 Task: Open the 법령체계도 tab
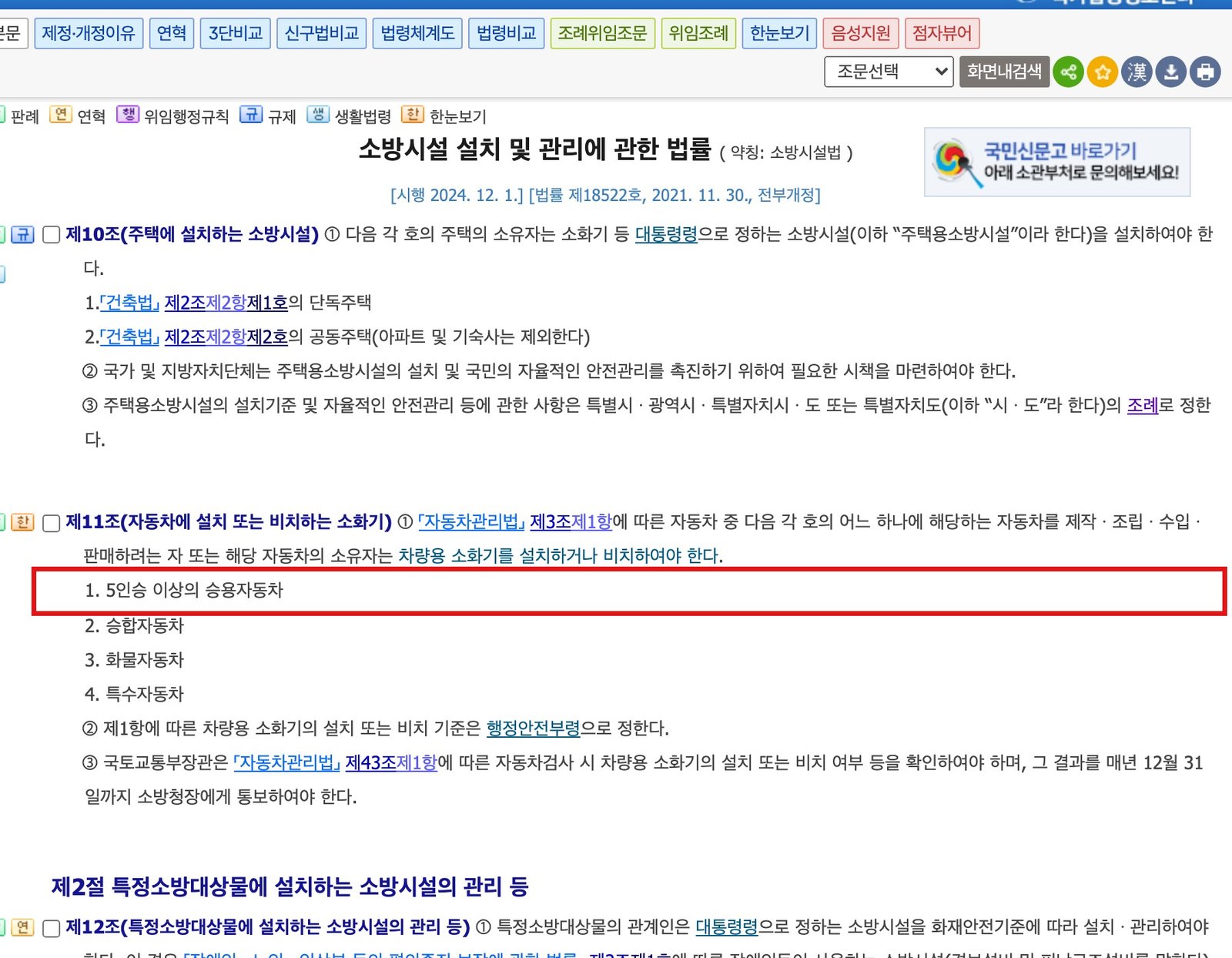point(417,33)
